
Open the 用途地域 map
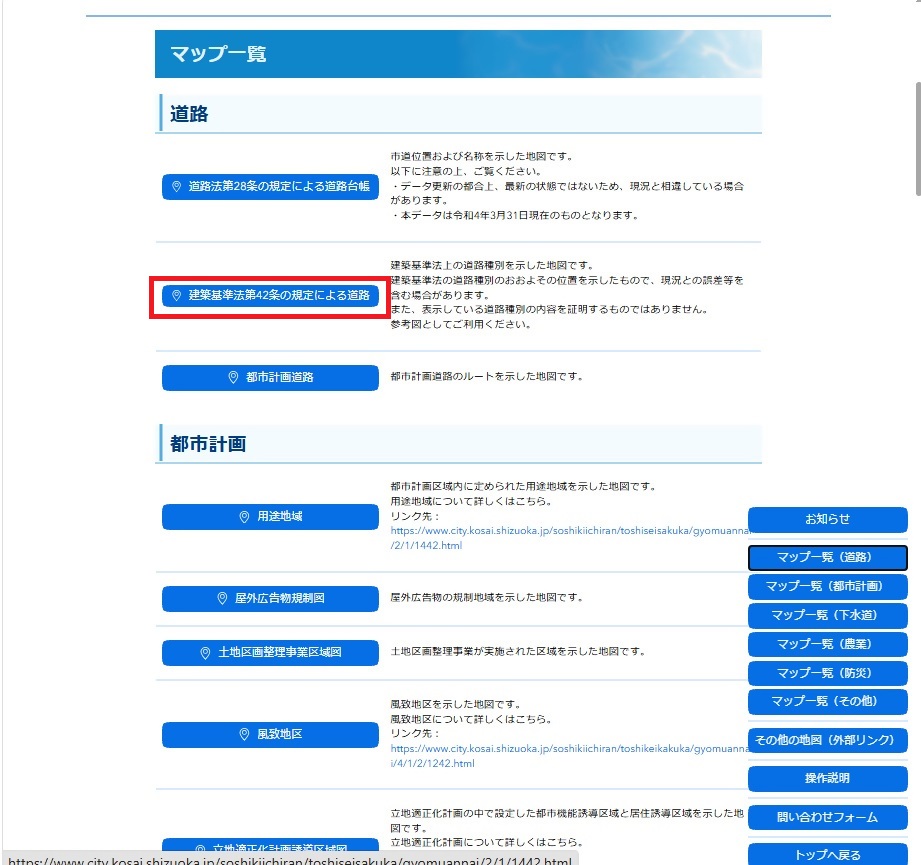point(270,517)
